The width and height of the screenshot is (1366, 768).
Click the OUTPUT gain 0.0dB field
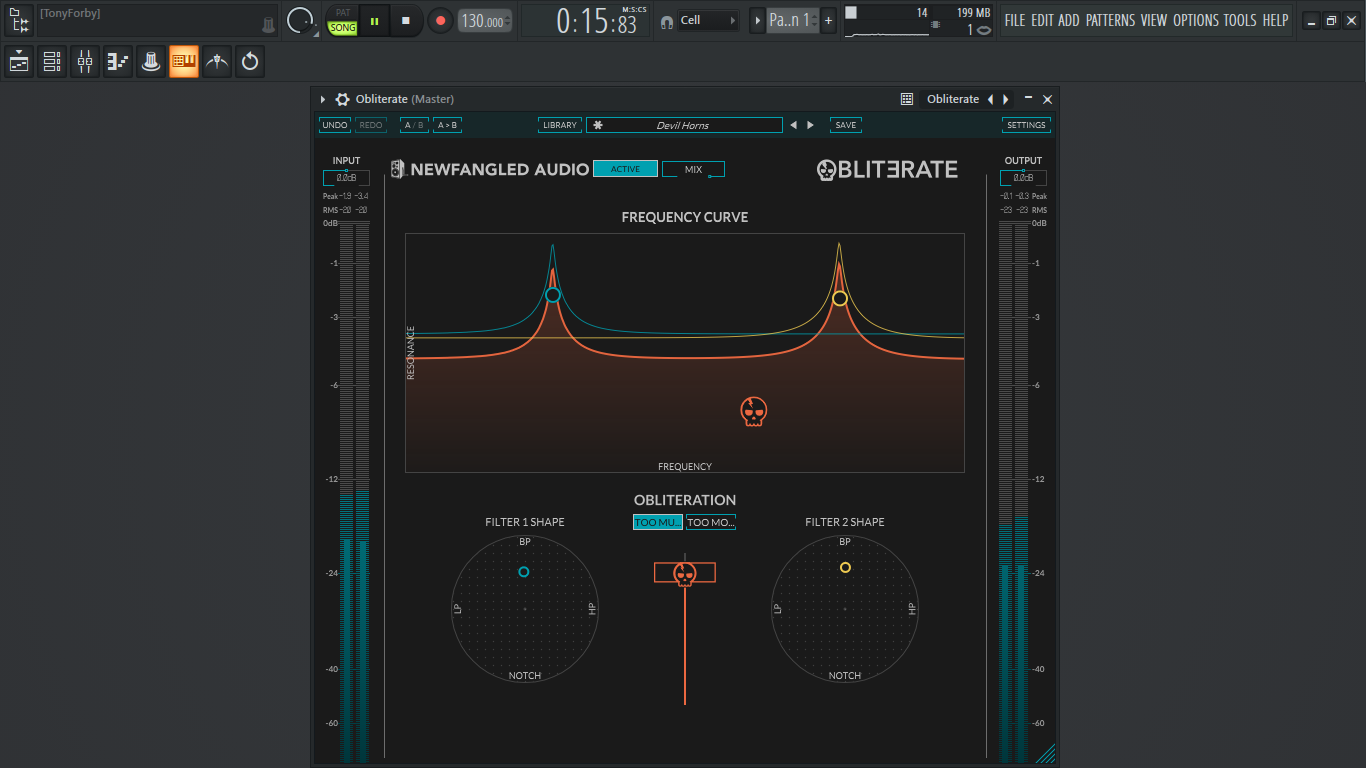(x=1023, y=178)
